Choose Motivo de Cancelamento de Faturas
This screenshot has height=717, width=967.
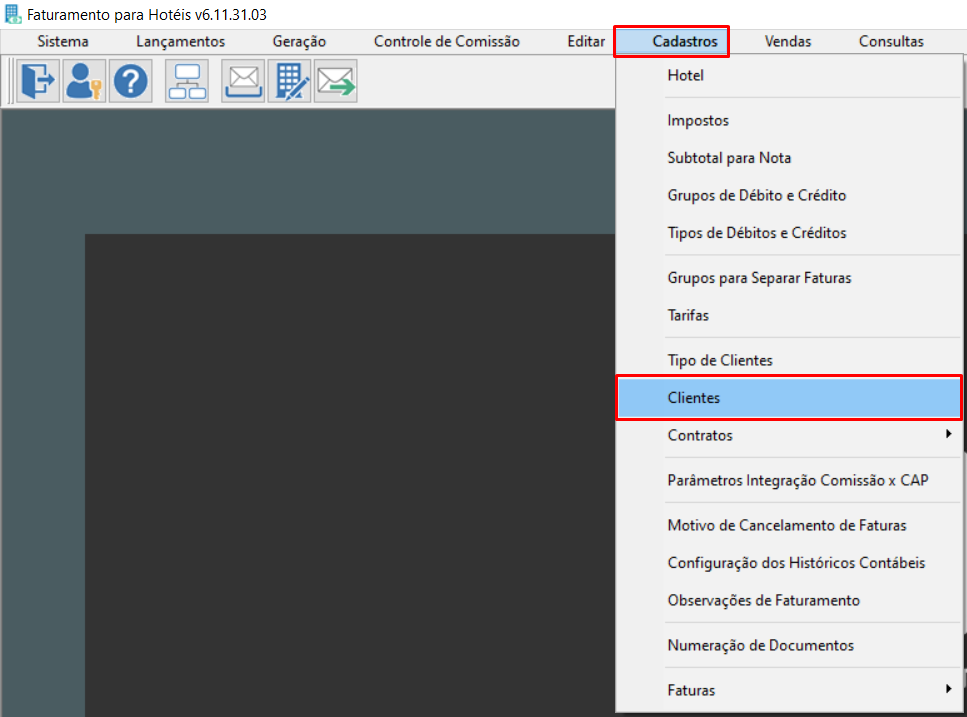pyautogui.click(x=789, y=525)
